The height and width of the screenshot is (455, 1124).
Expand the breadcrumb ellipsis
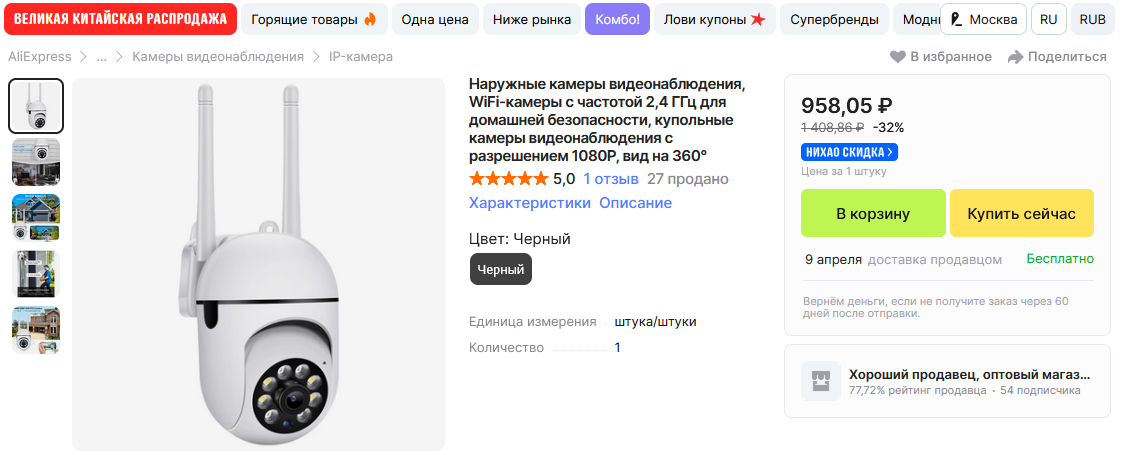pos(101,57)
